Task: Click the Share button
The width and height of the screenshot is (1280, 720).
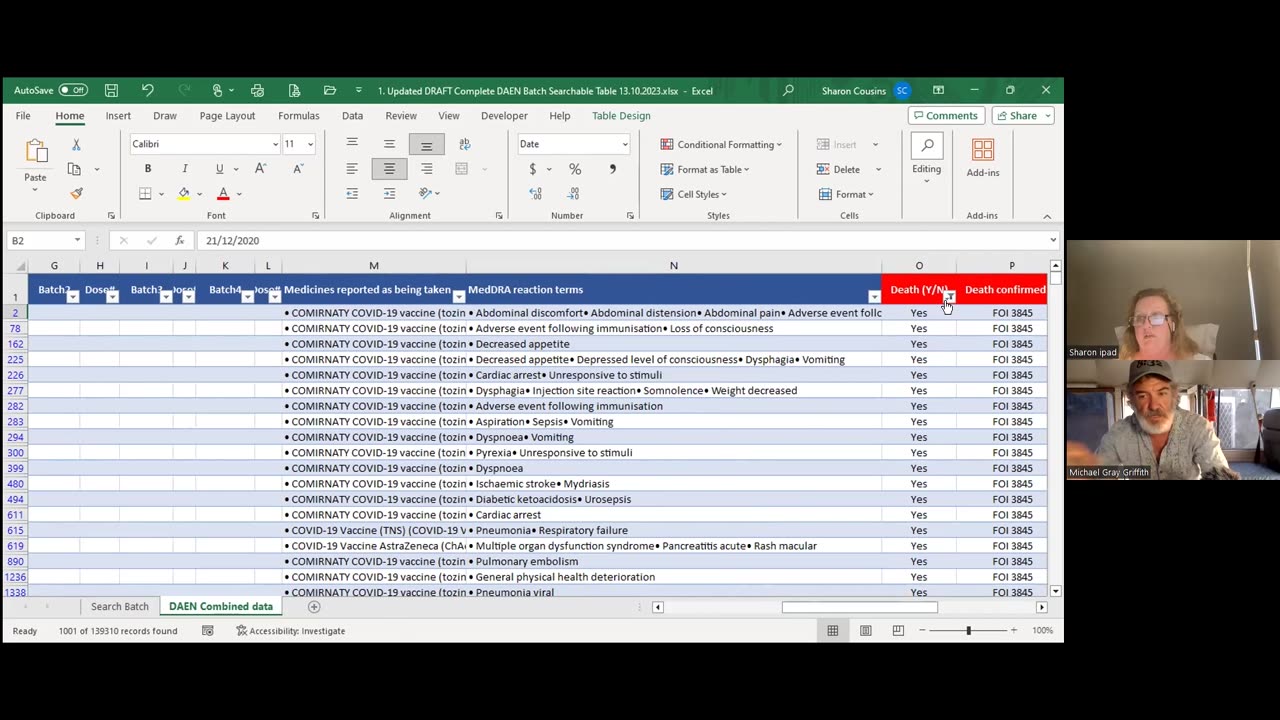Action: pos(1018,115)
